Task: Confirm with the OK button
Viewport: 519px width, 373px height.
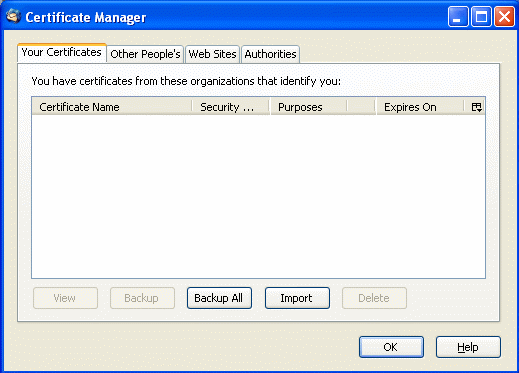Action: click(391, 347)
